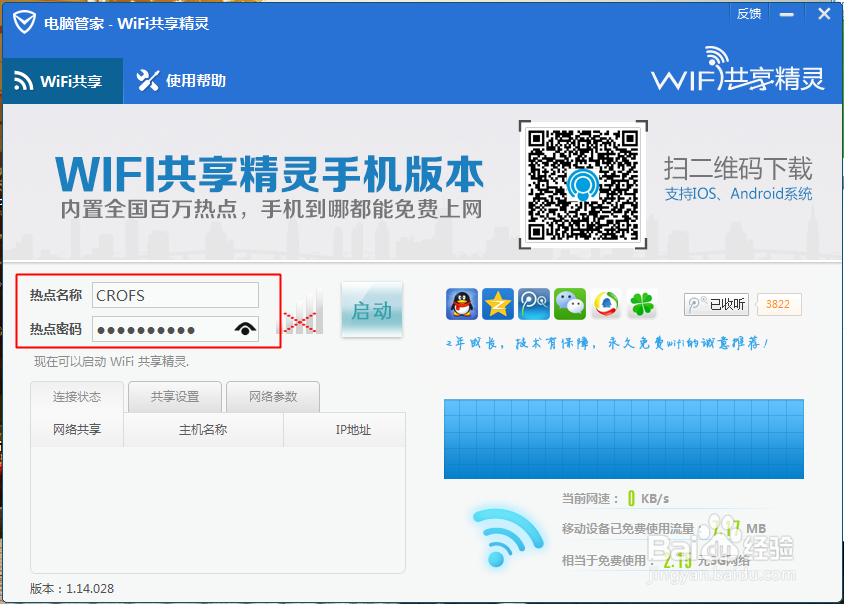This screenshot has height=604, width=844.
Task: Open the 使用帮助 tab
Action: point(181,81)
